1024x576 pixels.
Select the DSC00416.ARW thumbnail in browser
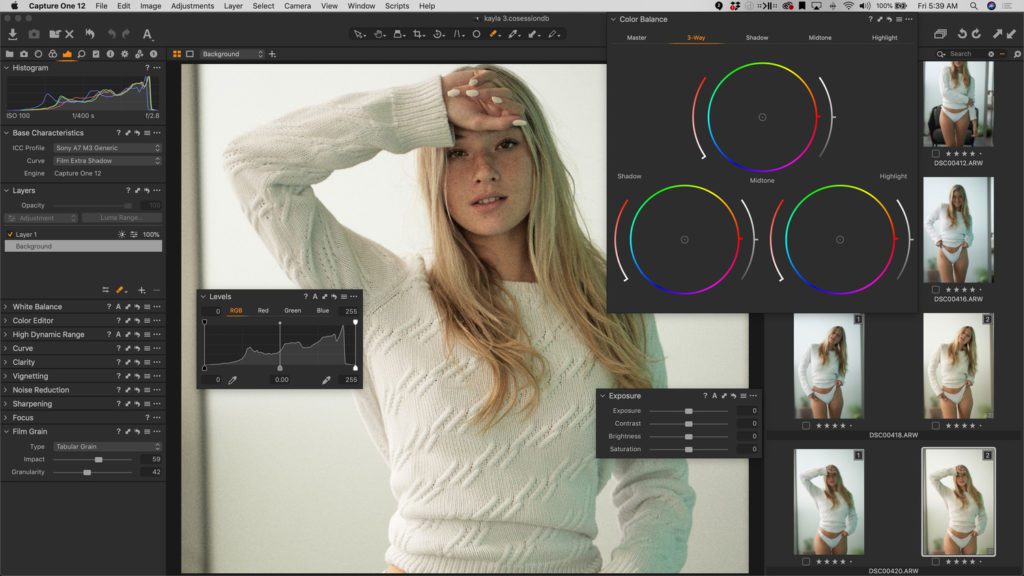click(x=958, y=230)
